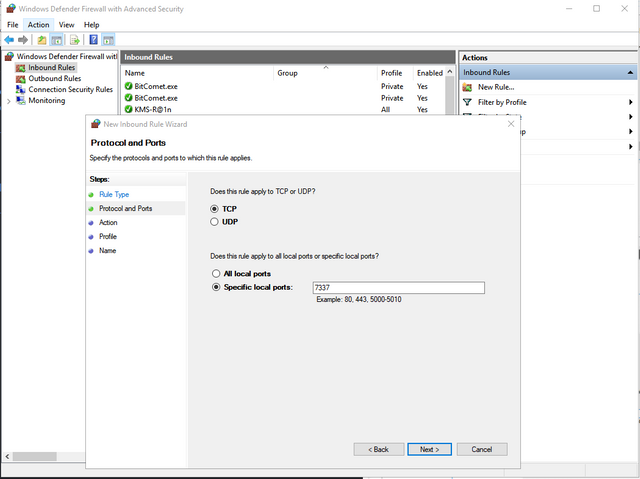Click the Filter by Profile funnel icon
The image size is (640, 479).
coord(467,102)
